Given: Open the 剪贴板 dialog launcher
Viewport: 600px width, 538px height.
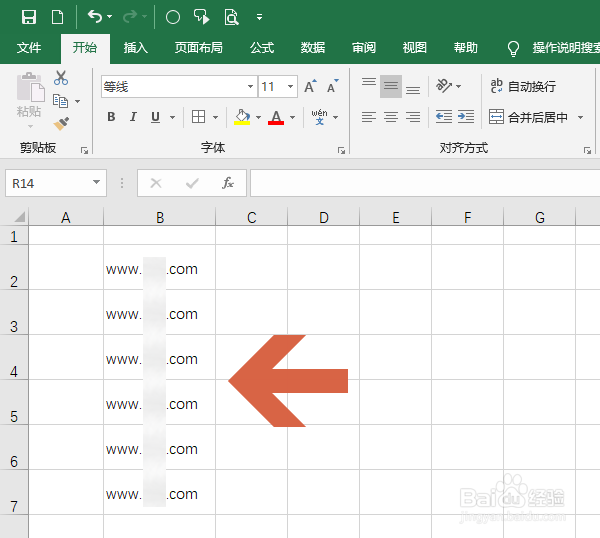Looking at the screenshot, I should [84, 151].
